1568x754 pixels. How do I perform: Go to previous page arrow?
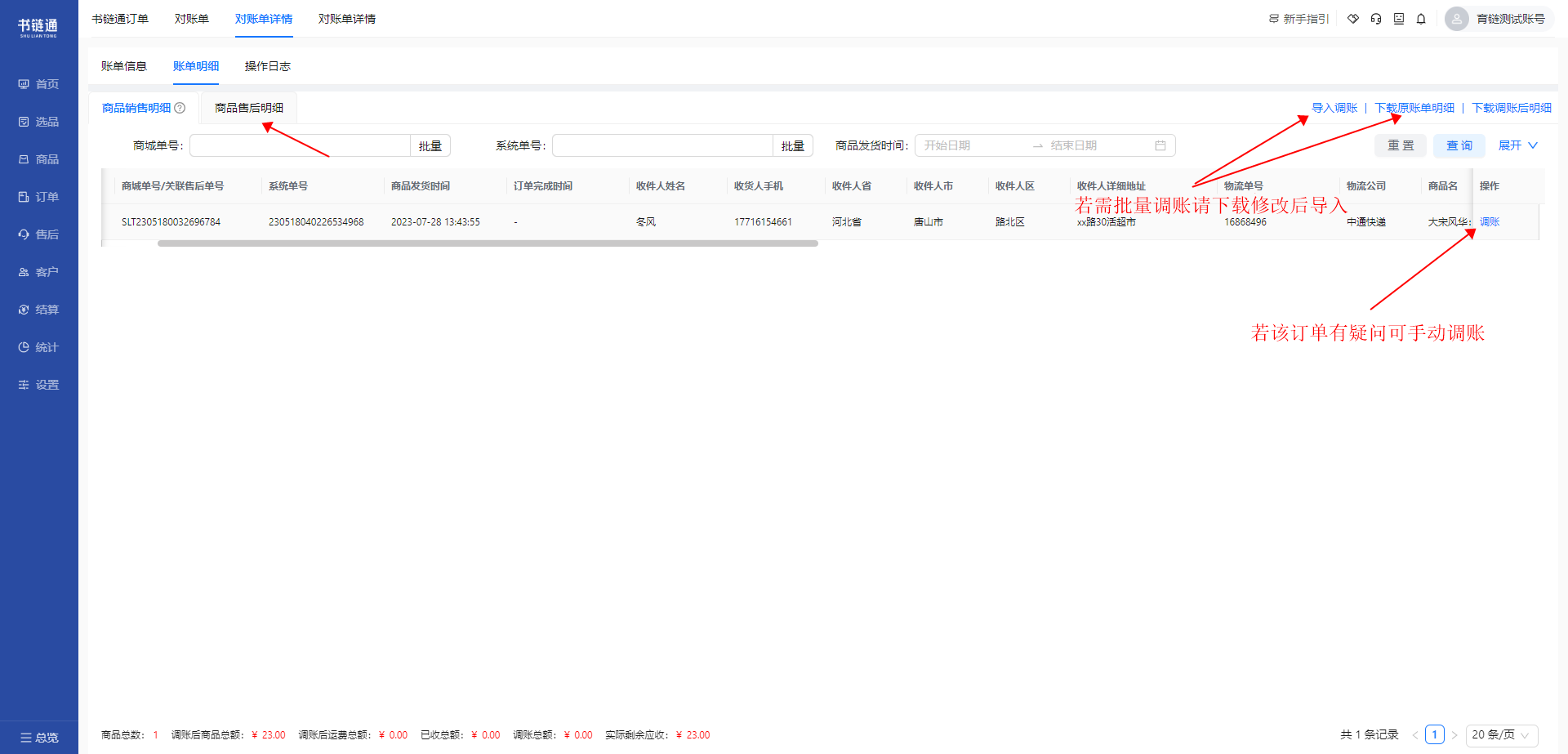(x=1415, y=734)
